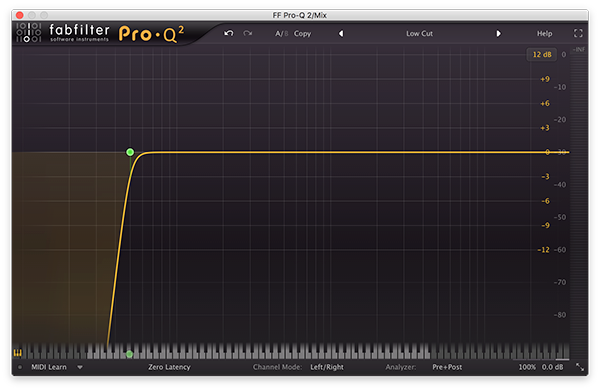Go to the previous preset arrow
This screenshot has height=390, width=600.
click(341, 34)
